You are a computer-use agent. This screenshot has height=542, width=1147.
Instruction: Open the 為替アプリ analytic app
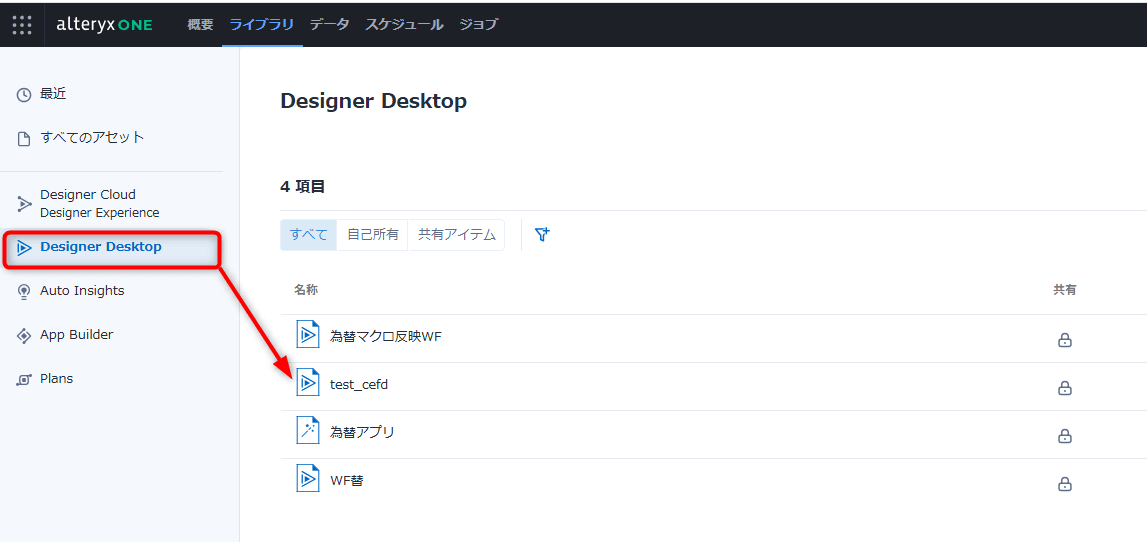[x=362, y=432]
